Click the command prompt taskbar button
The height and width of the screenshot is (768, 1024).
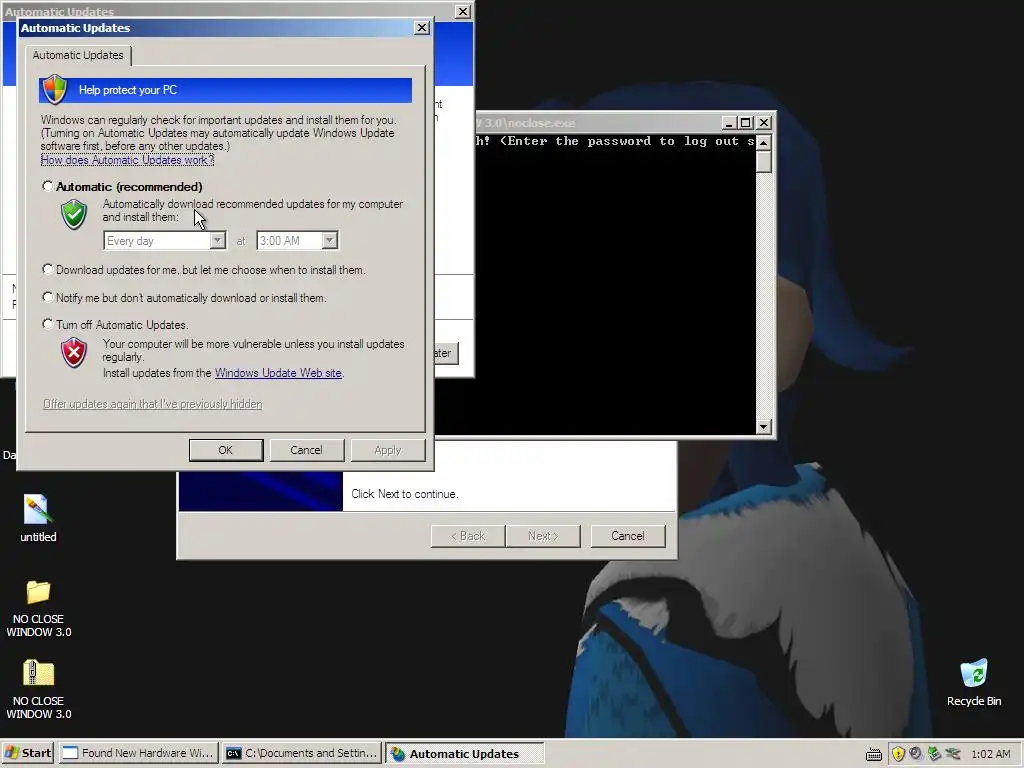302,754
